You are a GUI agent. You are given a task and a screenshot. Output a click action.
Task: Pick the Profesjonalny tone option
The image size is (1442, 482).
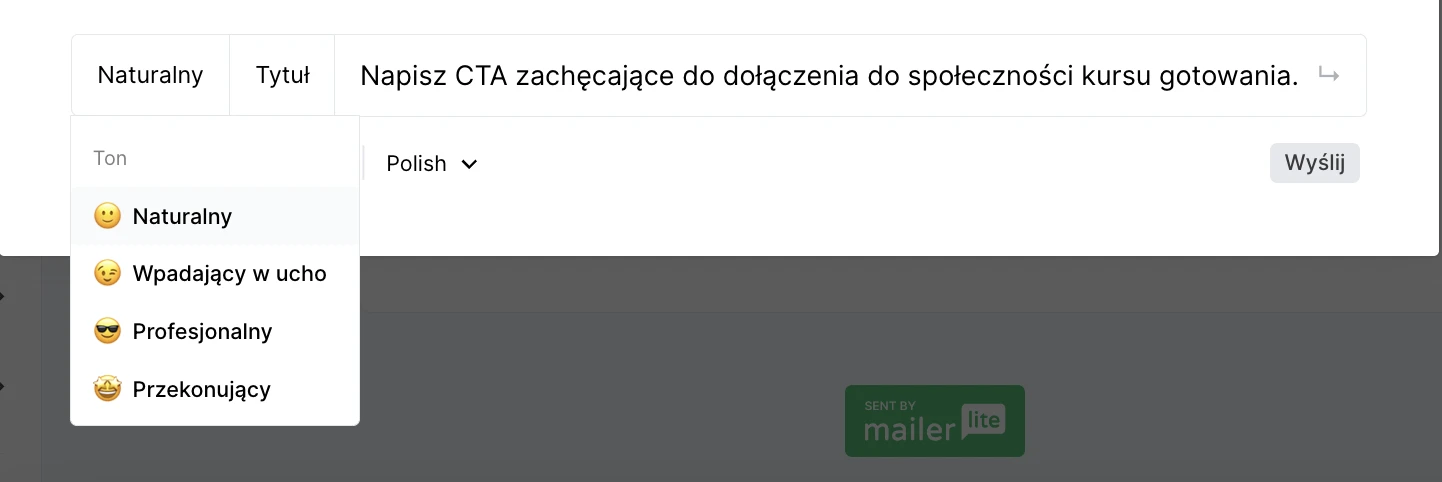(202, 331)
